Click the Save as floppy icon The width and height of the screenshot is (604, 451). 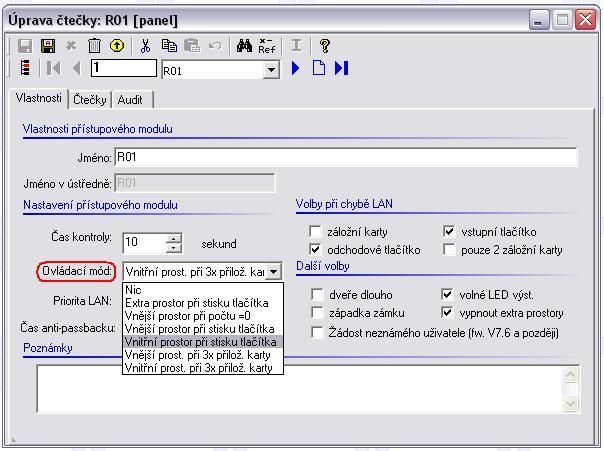45,46
